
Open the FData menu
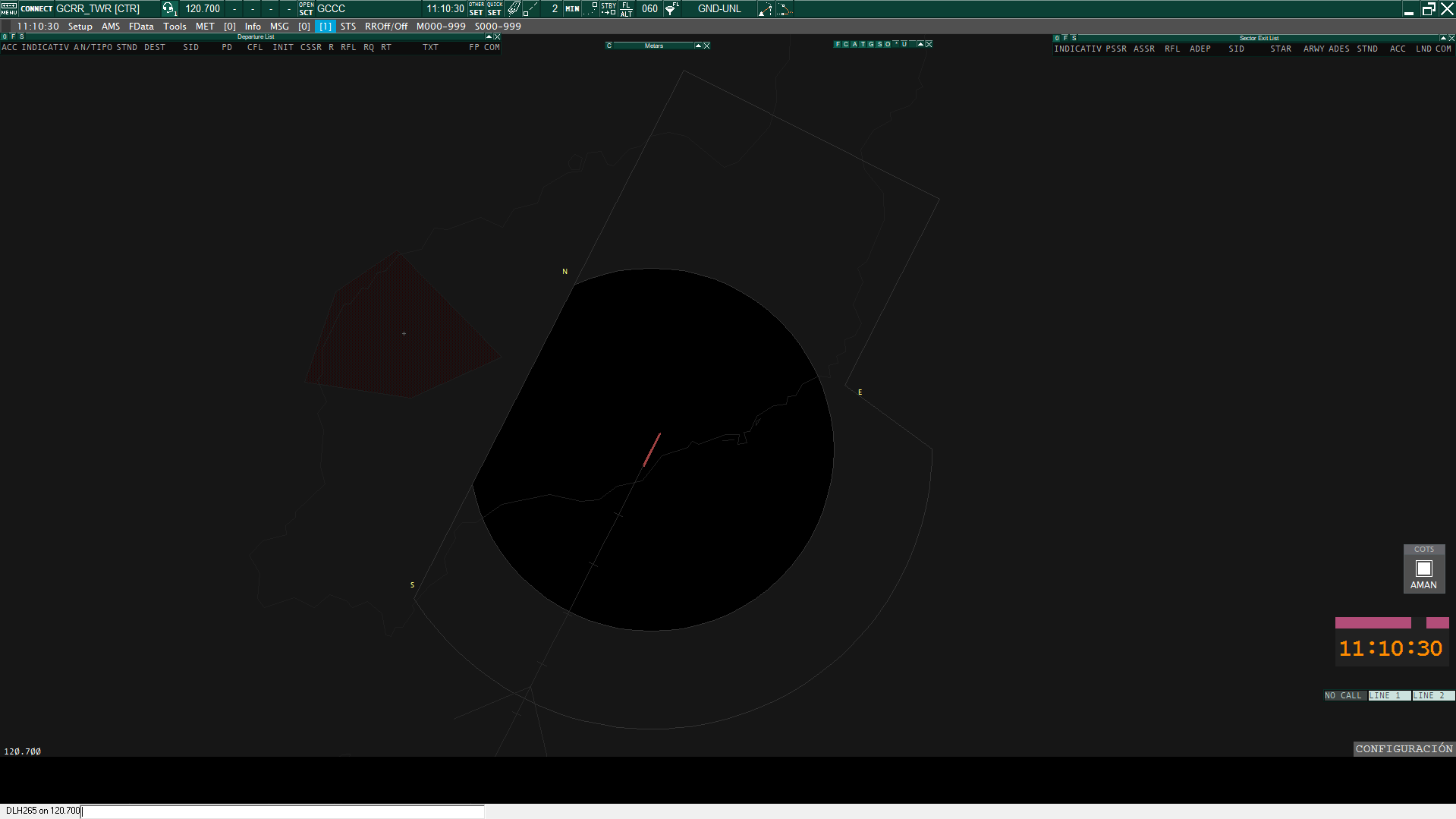[141, 27]
